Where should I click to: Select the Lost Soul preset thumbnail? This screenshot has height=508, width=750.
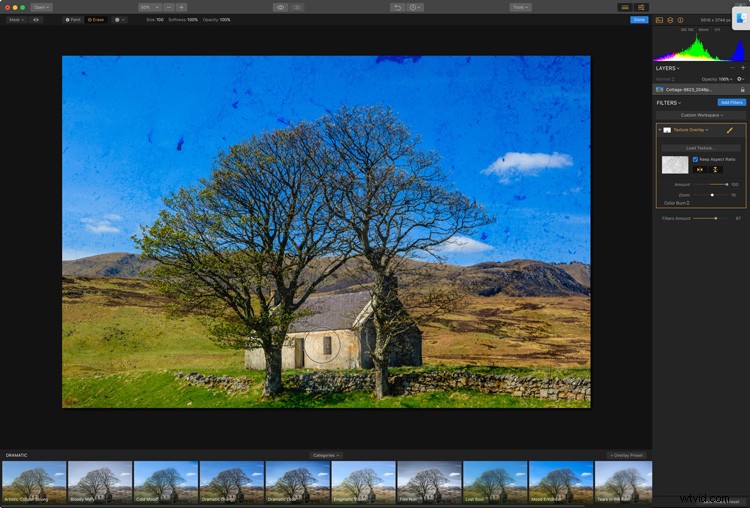(496, 482)
